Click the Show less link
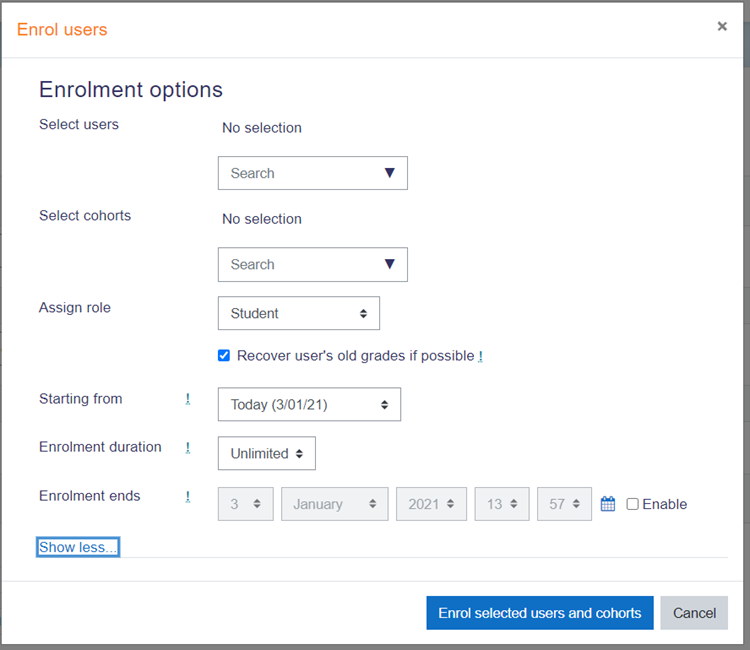The image size is (750, 650). point(78,547)
